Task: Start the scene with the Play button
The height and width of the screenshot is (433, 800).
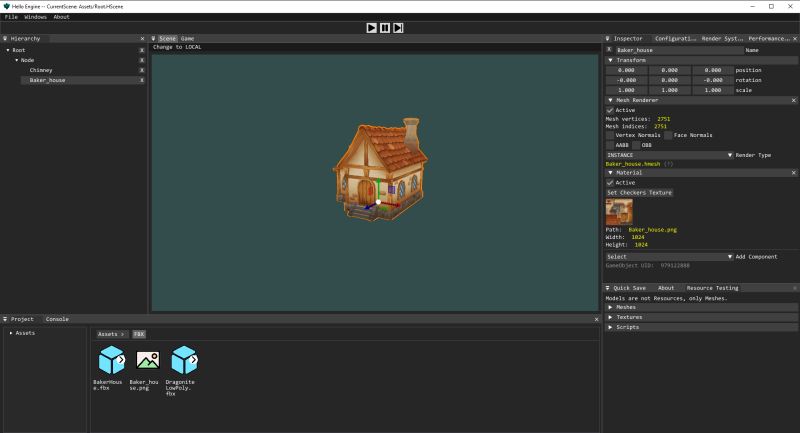Action: tap(371, 28)
